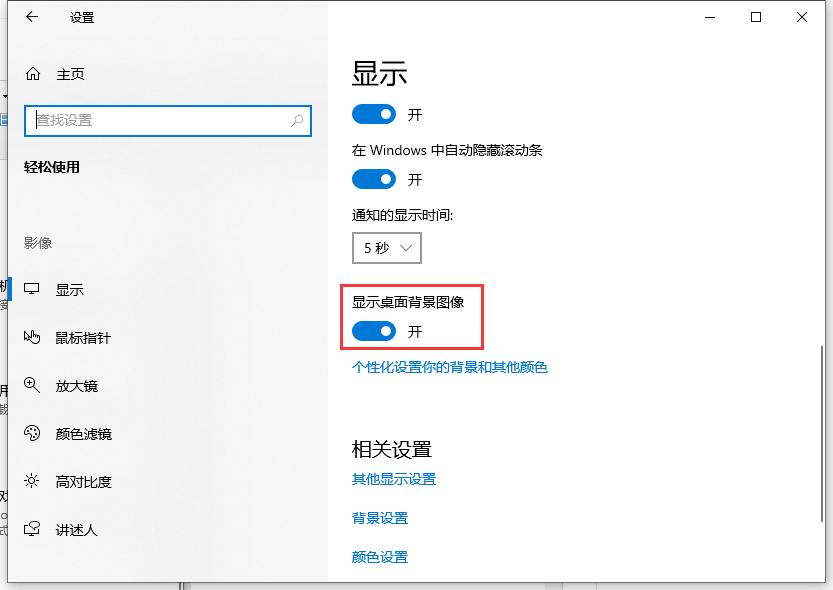Open the 主页 home icon
This screenshot has width=833, height=590.
click(33, 74)
